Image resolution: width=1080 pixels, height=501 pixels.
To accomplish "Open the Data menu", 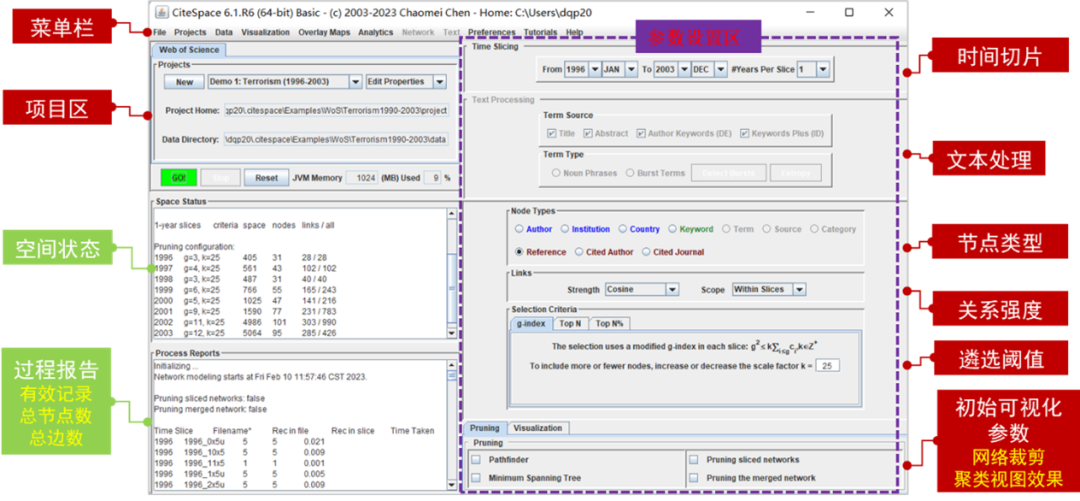I will pyautogui.click(x=224, y=32).
